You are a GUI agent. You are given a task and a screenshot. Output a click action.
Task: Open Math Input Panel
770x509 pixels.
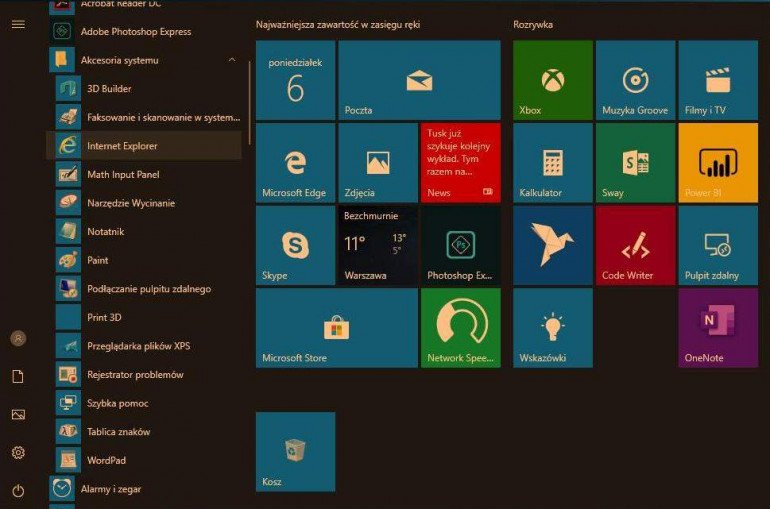(x=145, y=174)
